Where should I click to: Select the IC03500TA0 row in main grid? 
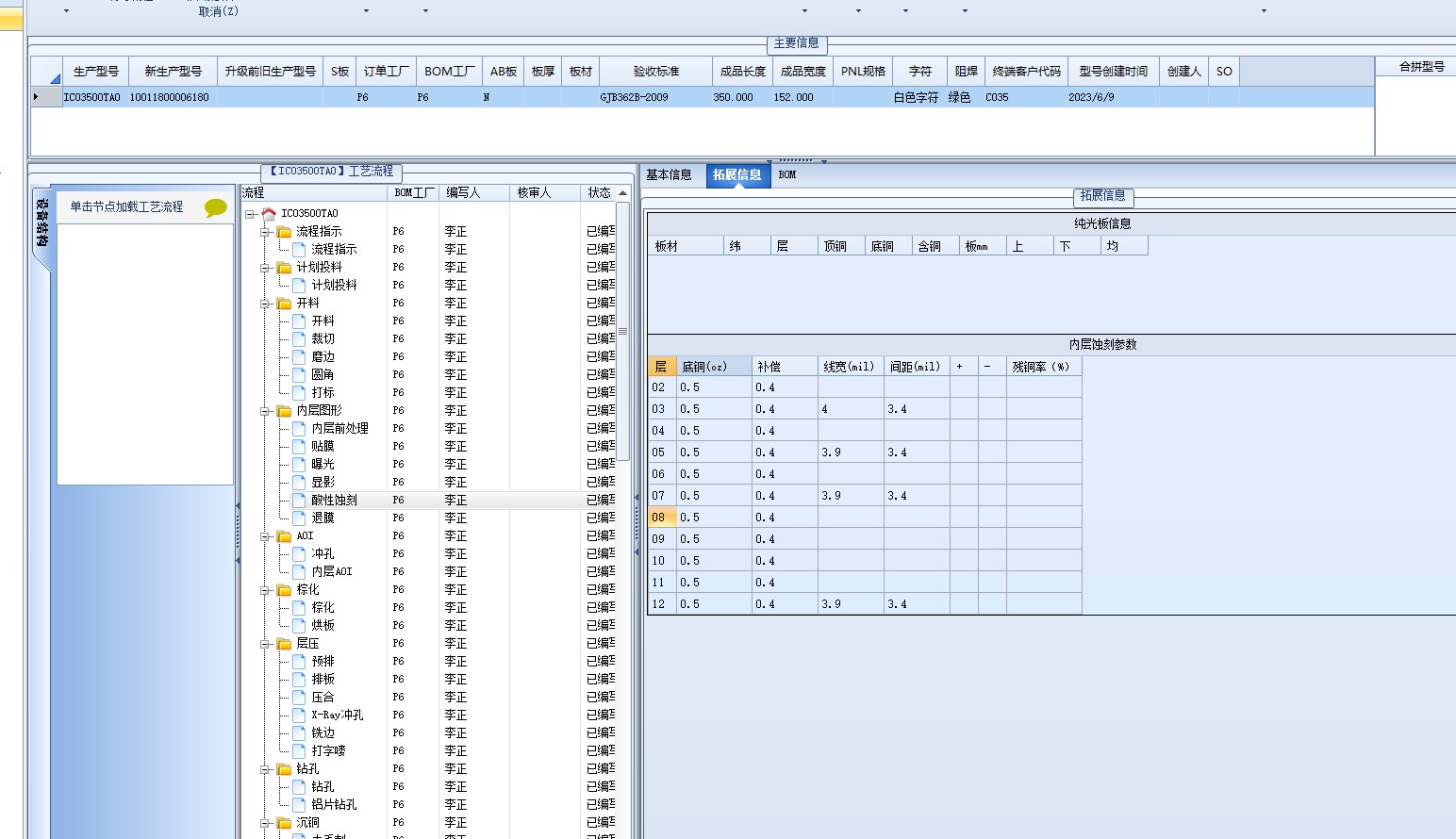click(x=703, y=97)
